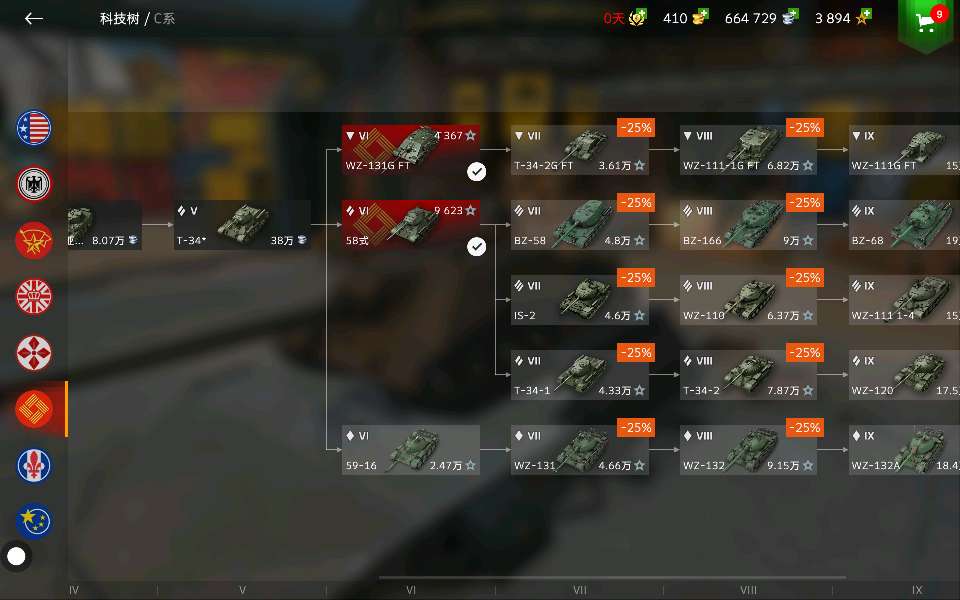Toggle the checkmark under 58式 tank

pyautogui.click(x=476, y=247)
